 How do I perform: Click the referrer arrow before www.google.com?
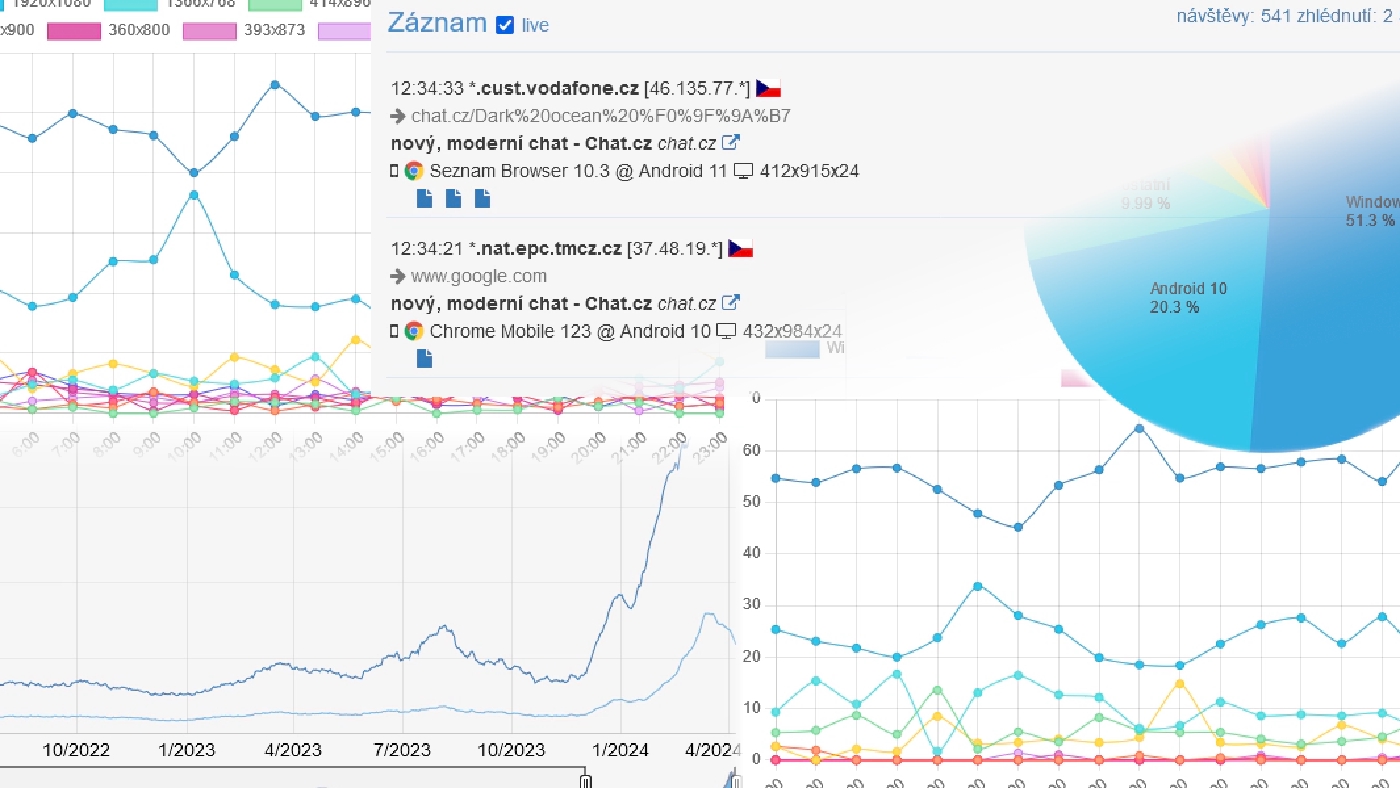tap(398, 276)
